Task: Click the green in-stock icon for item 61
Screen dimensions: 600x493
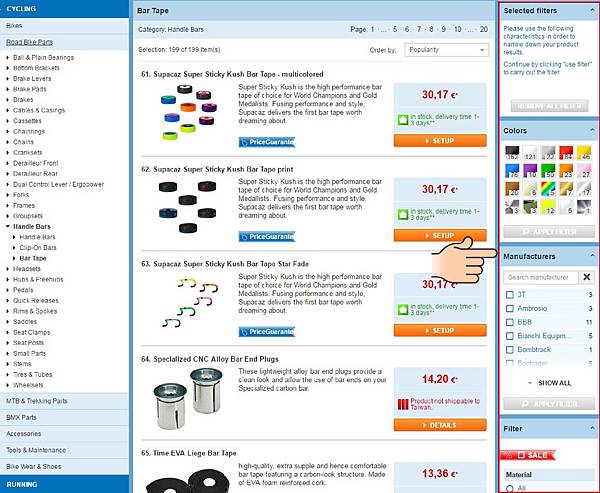Action: point(403,120)
